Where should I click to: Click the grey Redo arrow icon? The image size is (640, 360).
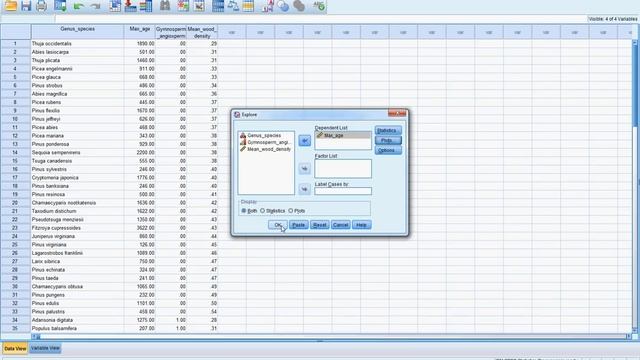point(95,6)
